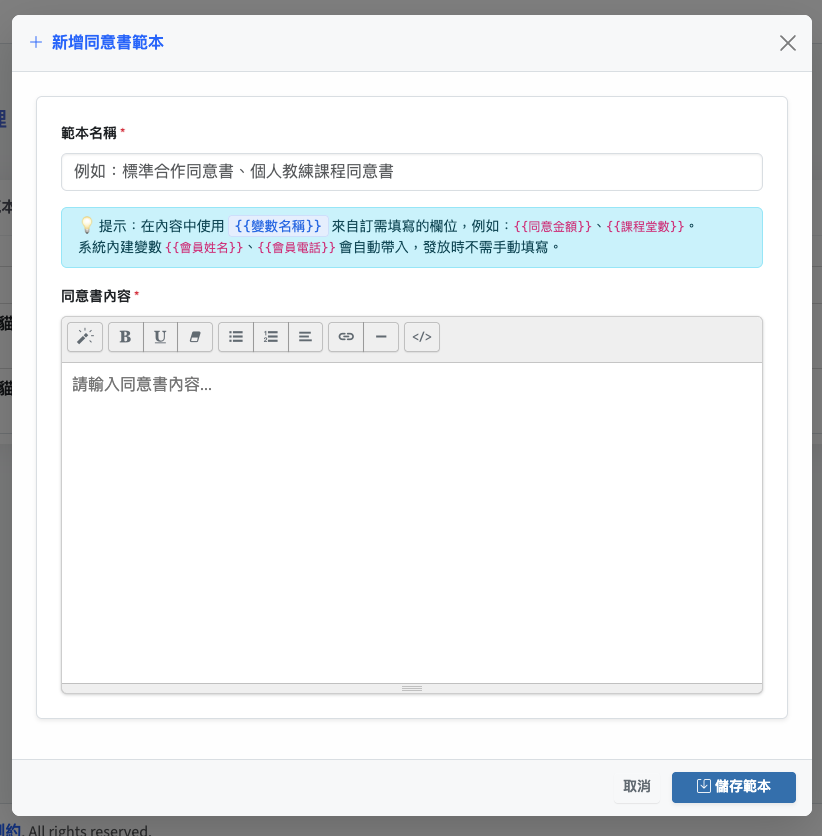Toggle underline formatting
The width and height of the screenshot is (822, 836).
[x=160, y=337]
